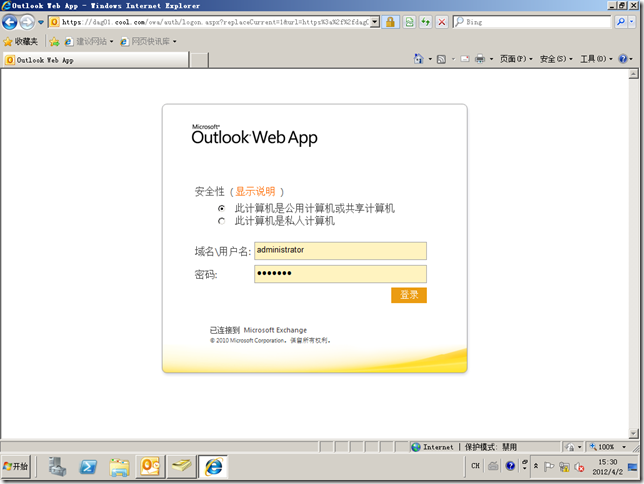The height and width of the screenshot is (484, 644).
Task: Expand the Tools (工具) dropdown menu
Action: click(x=596, y=60)
